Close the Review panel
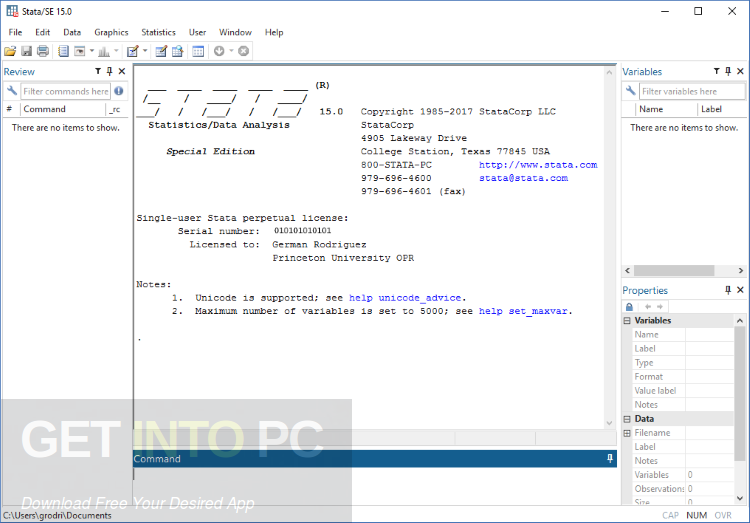 (122, 71)
